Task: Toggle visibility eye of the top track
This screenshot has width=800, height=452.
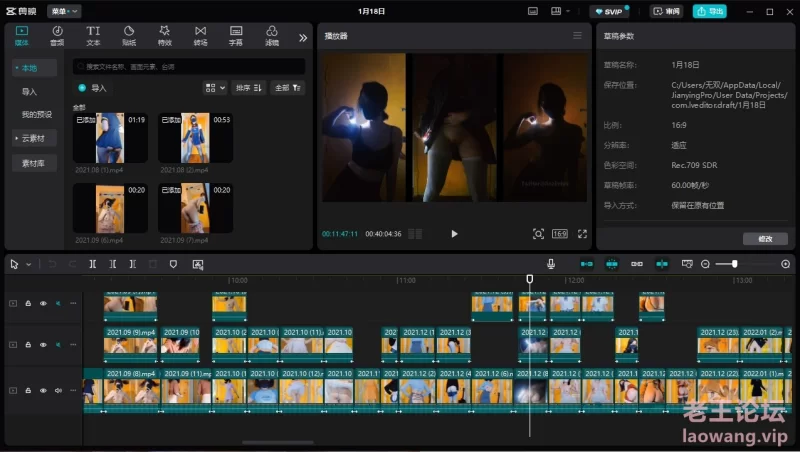Action: (x=43, y=303)
